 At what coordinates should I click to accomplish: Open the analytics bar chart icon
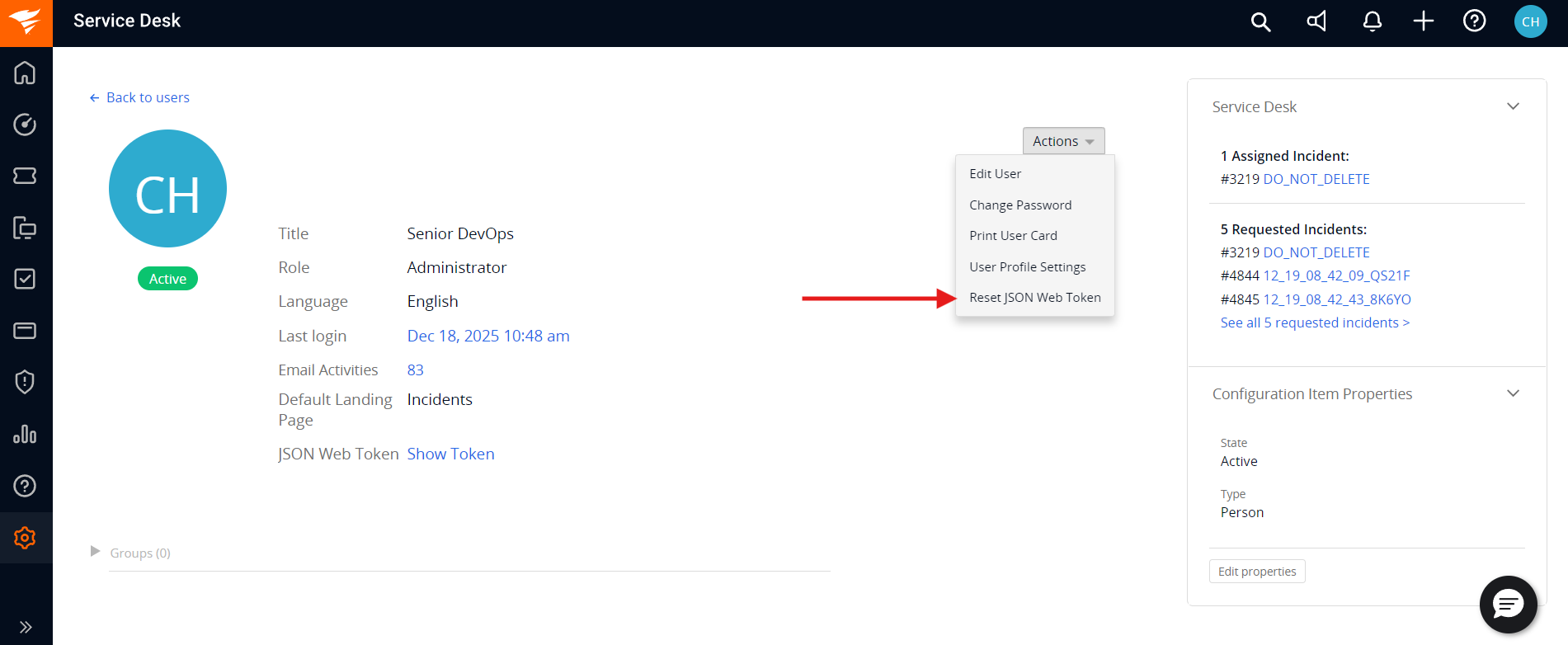pos(25,434)
